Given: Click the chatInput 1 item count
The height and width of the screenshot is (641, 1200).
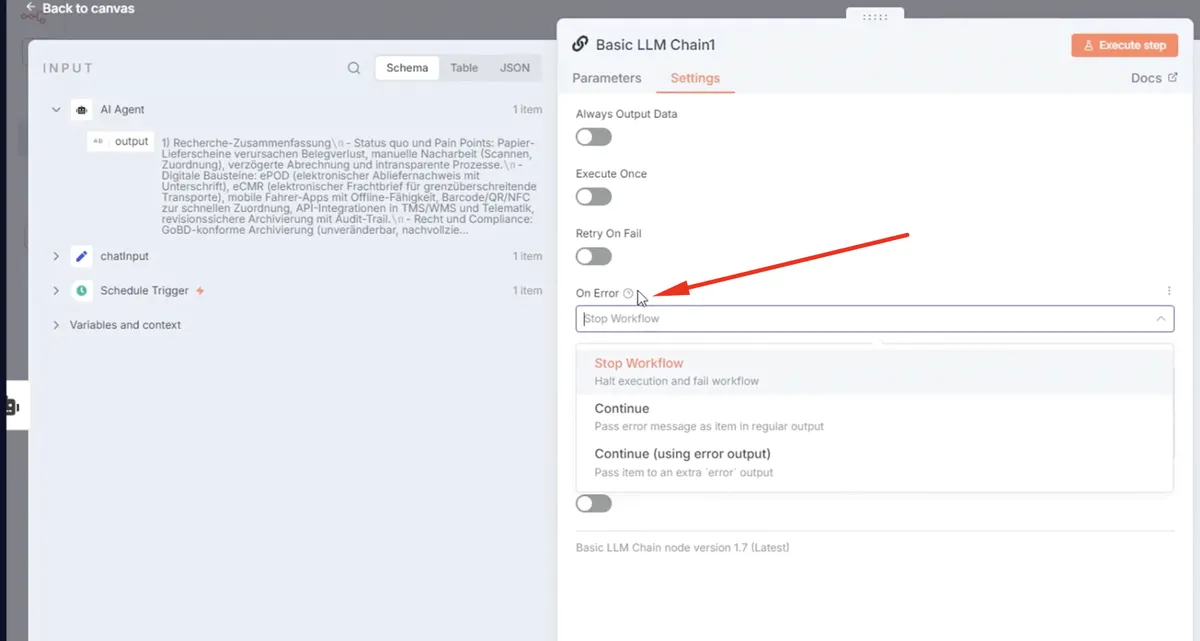Looking at the screenshot, I should coord(527,256).
